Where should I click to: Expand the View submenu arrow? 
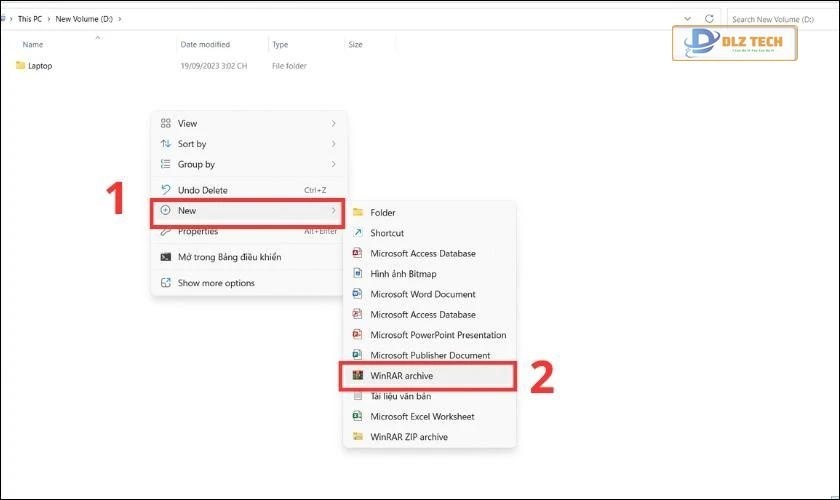333,124
